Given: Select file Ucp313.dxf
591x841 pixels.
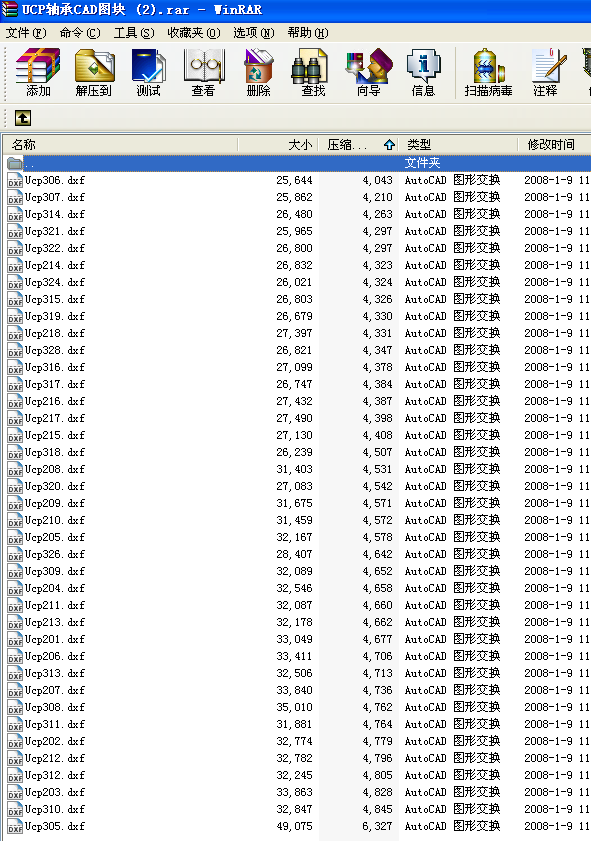Looking at the screenshot, I should coord(55,673).
